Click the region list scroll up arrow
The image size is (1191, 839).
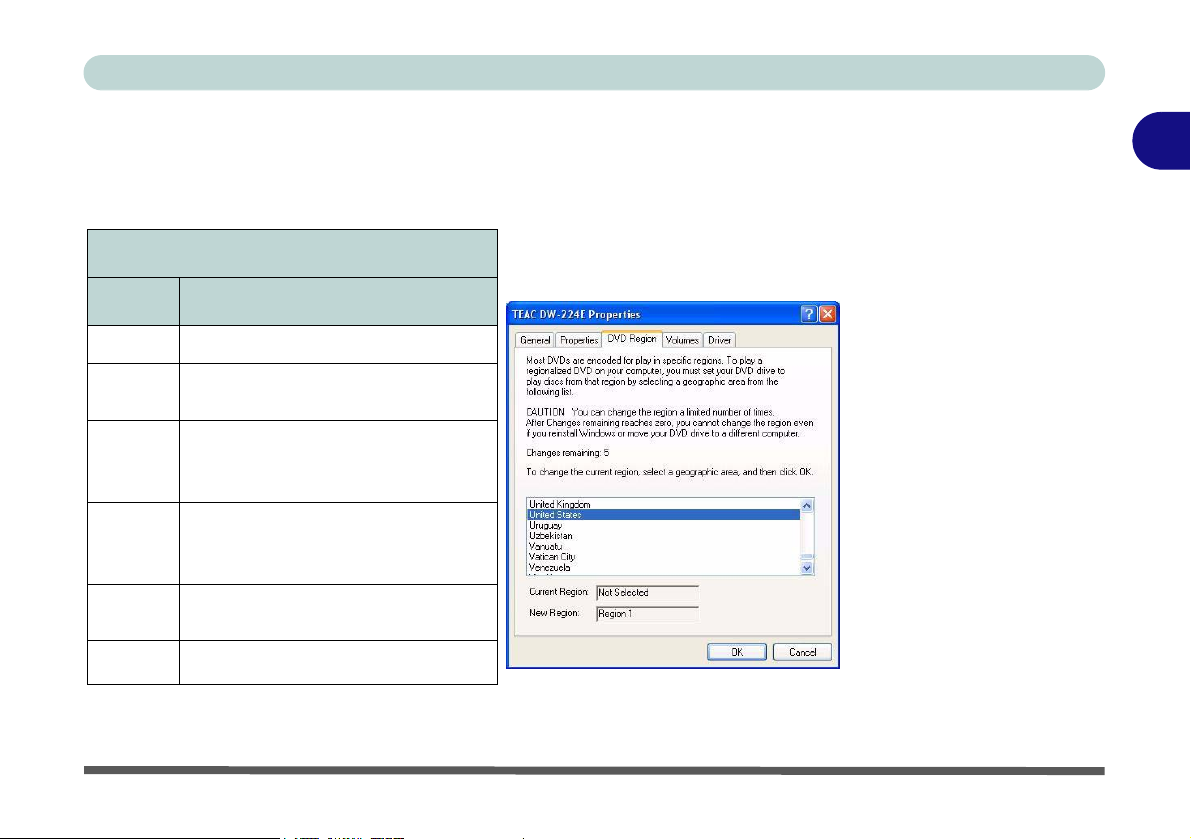(807, 506)
